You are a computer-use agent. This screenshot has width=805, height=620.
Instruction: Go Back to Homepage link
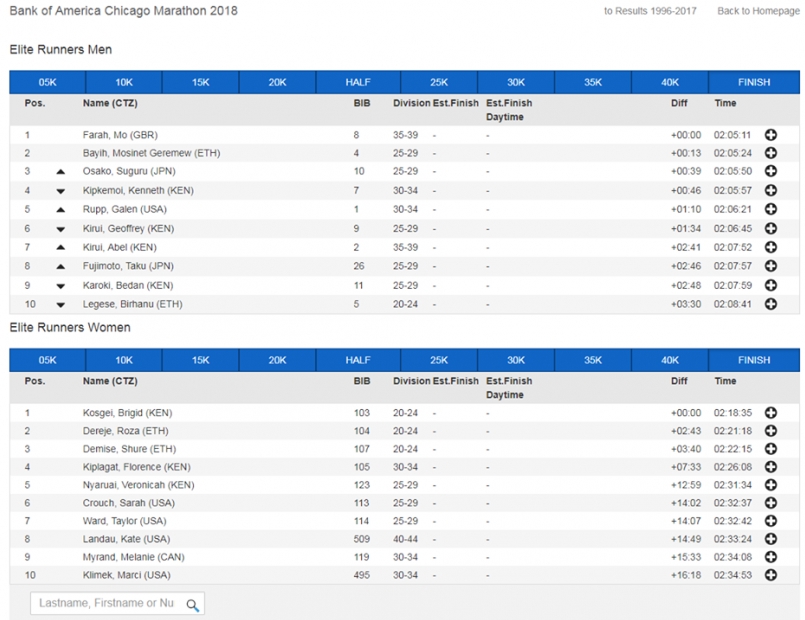click(758, 11)
